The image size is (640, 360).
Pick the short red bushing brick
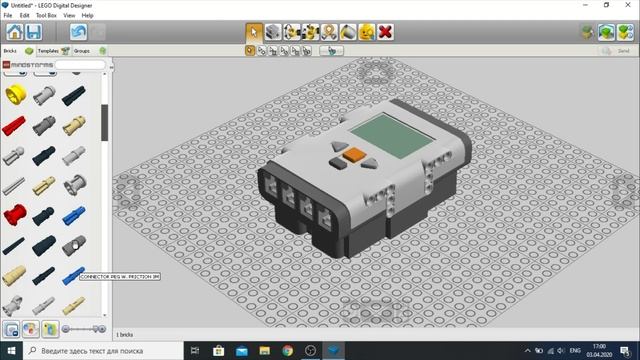(15, 215)
